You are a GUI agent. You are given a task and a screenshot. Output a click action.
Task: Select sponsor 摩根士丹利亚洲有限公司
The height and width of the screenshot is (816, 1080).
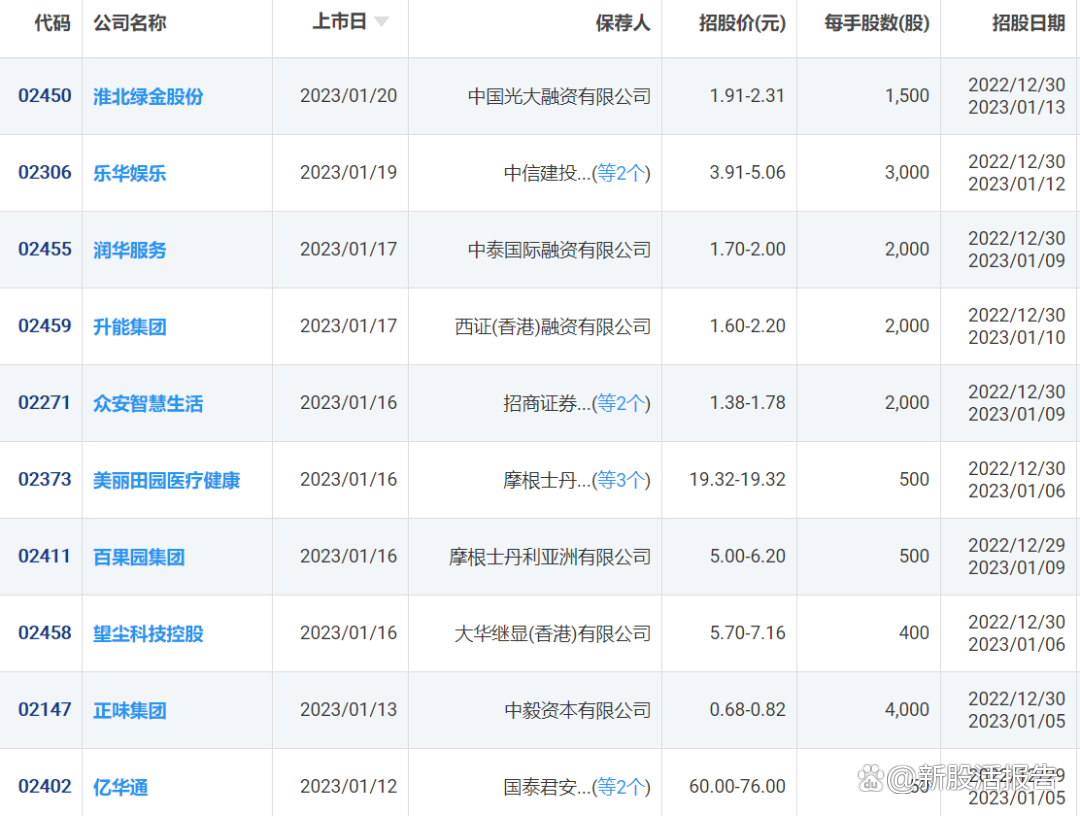pyautogui.click(x=550, y=557)
